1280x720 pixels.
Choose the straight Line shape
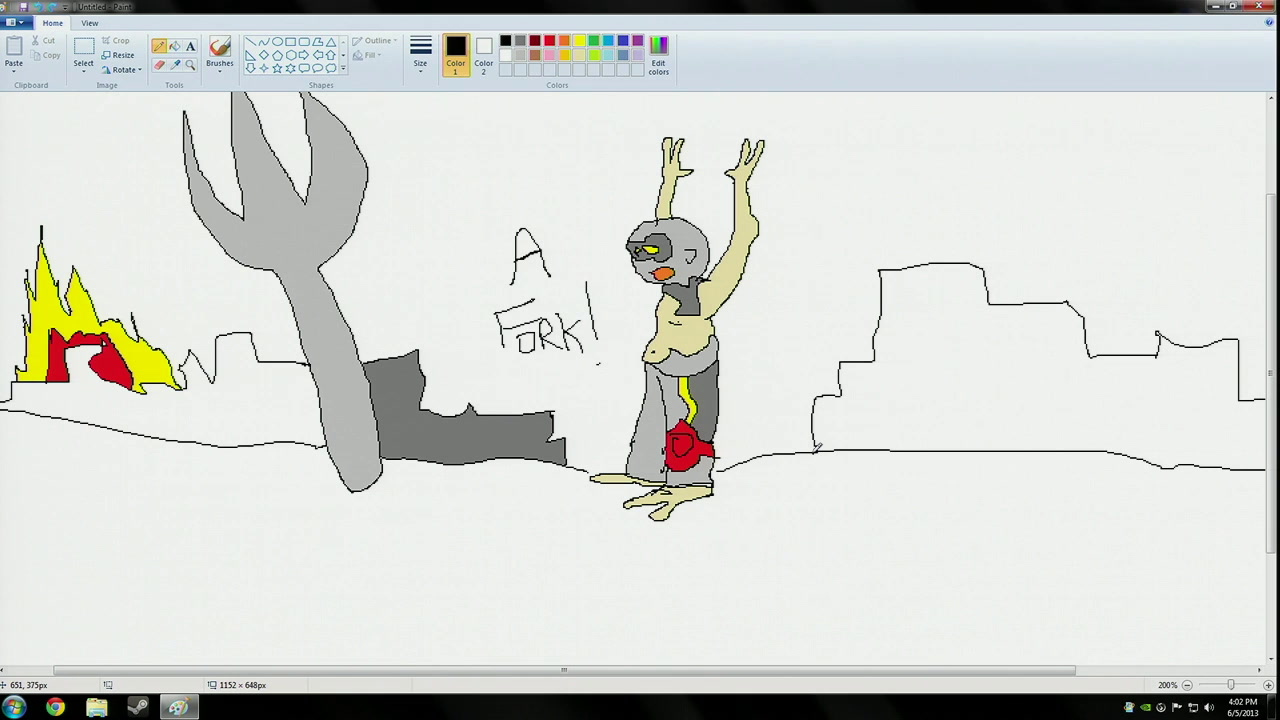pos(251,43)
